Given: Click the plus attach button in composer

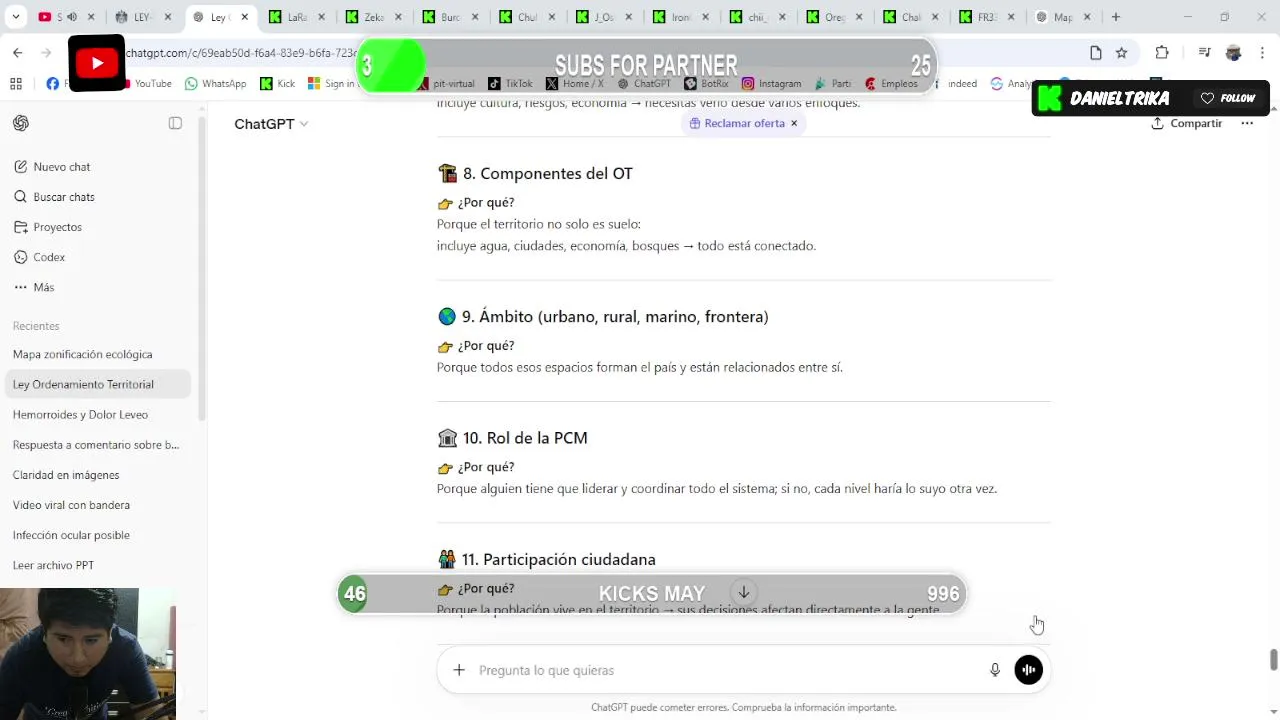Looking at the screenshot, I should click(x=459, y=670).
